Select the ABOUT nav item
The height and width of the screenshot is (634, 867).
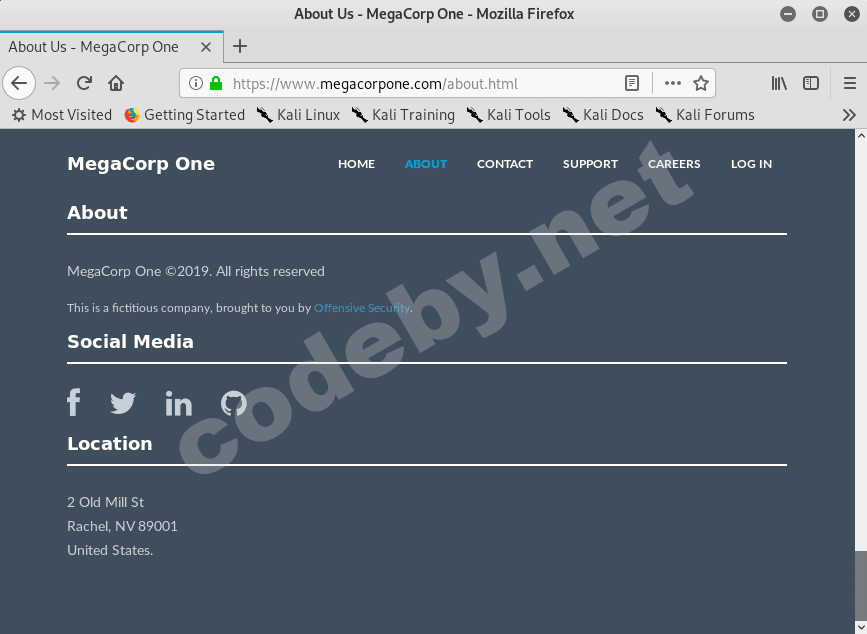pyautogui.click(x=426, y=164)
